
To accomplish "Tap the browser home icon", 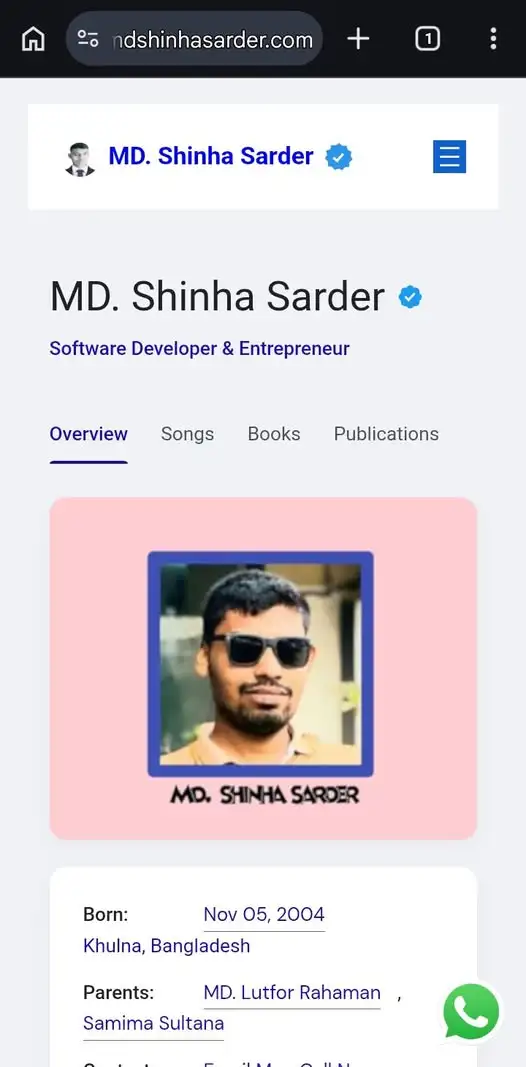I will tap(33, 39).
